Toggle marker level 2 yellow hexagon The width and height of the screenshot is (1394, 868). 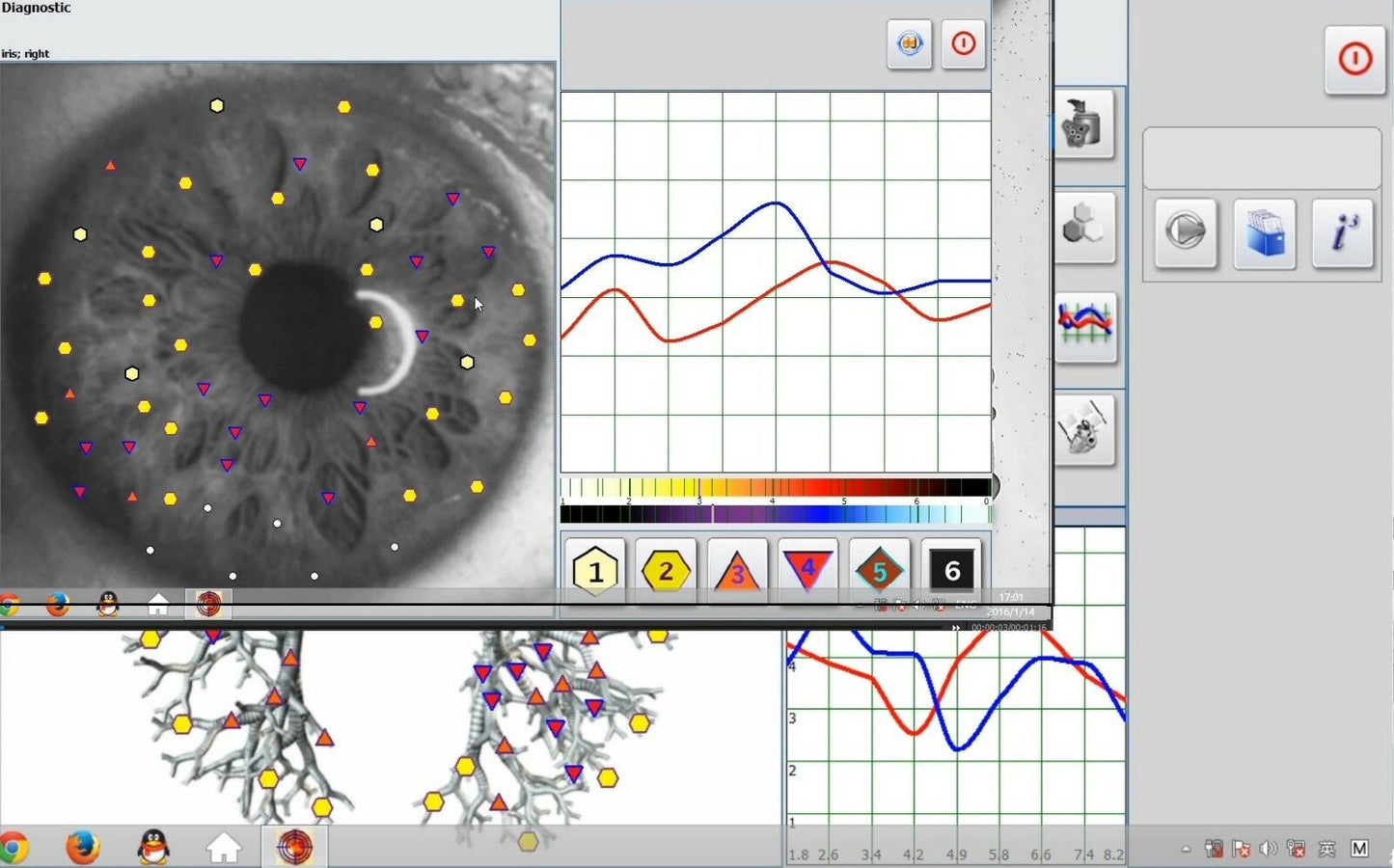pos(666,572)
